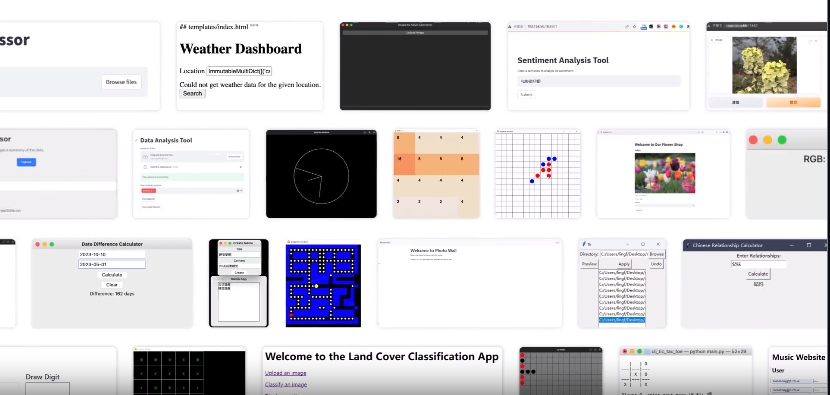Open the "Upload an image" link
The image size is (830, 395).
pyautogui.click(x=285, y=373)
